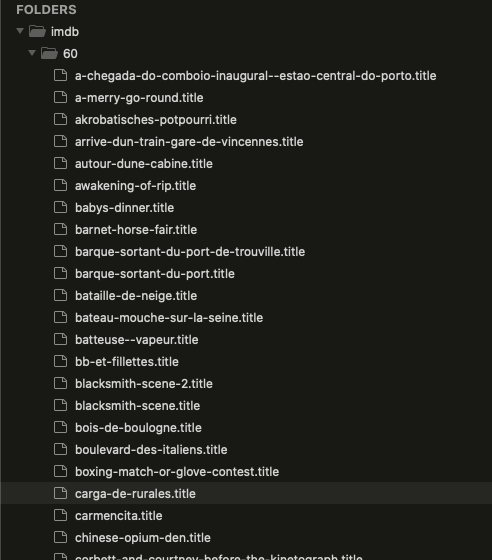This screenshot has width=492, height=560.
Task: Select highlighted carga-de-rurales.title file
Action: (x=135, y=494)
